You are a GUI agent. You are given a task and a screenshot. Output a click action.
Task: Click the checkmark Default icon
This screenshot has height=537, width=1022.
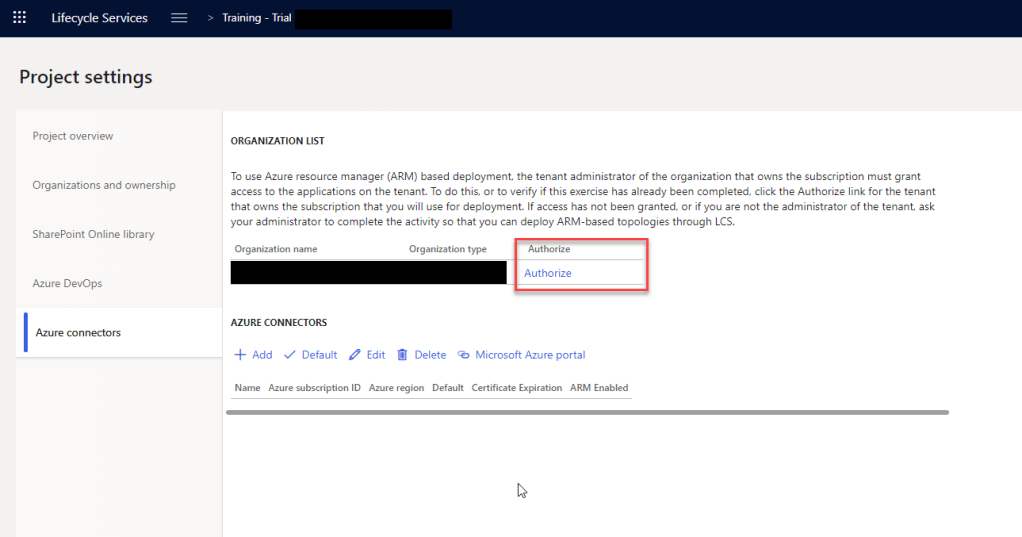click(x=290, y=355)
